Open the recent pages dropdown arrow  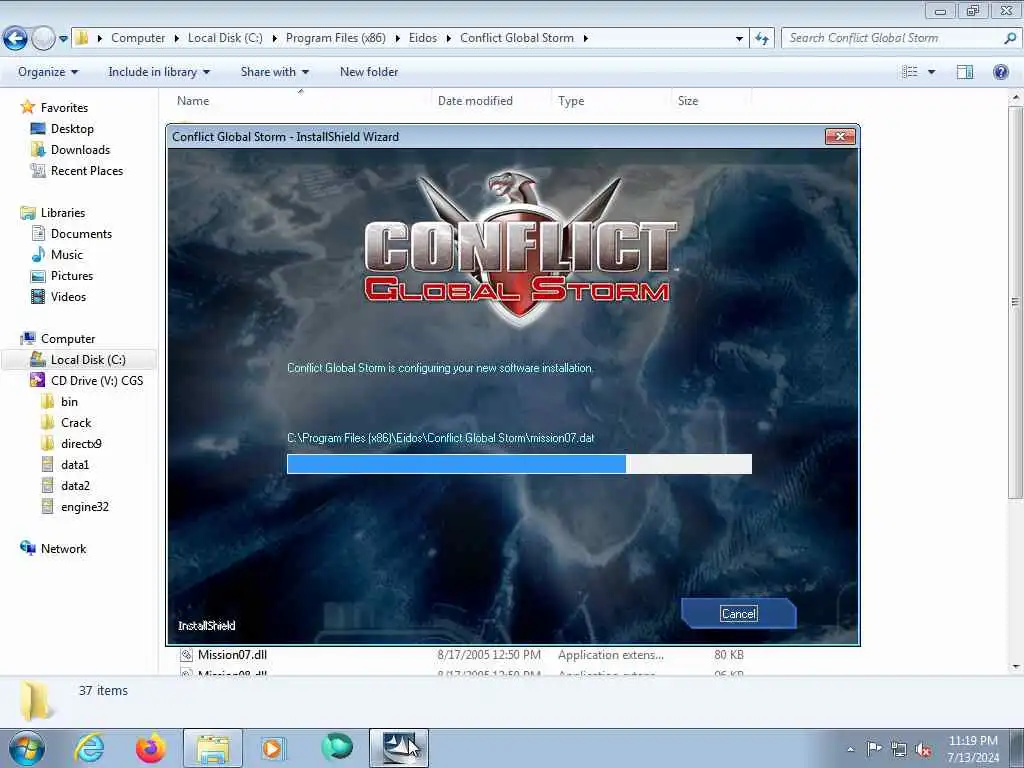pos(63,39)
